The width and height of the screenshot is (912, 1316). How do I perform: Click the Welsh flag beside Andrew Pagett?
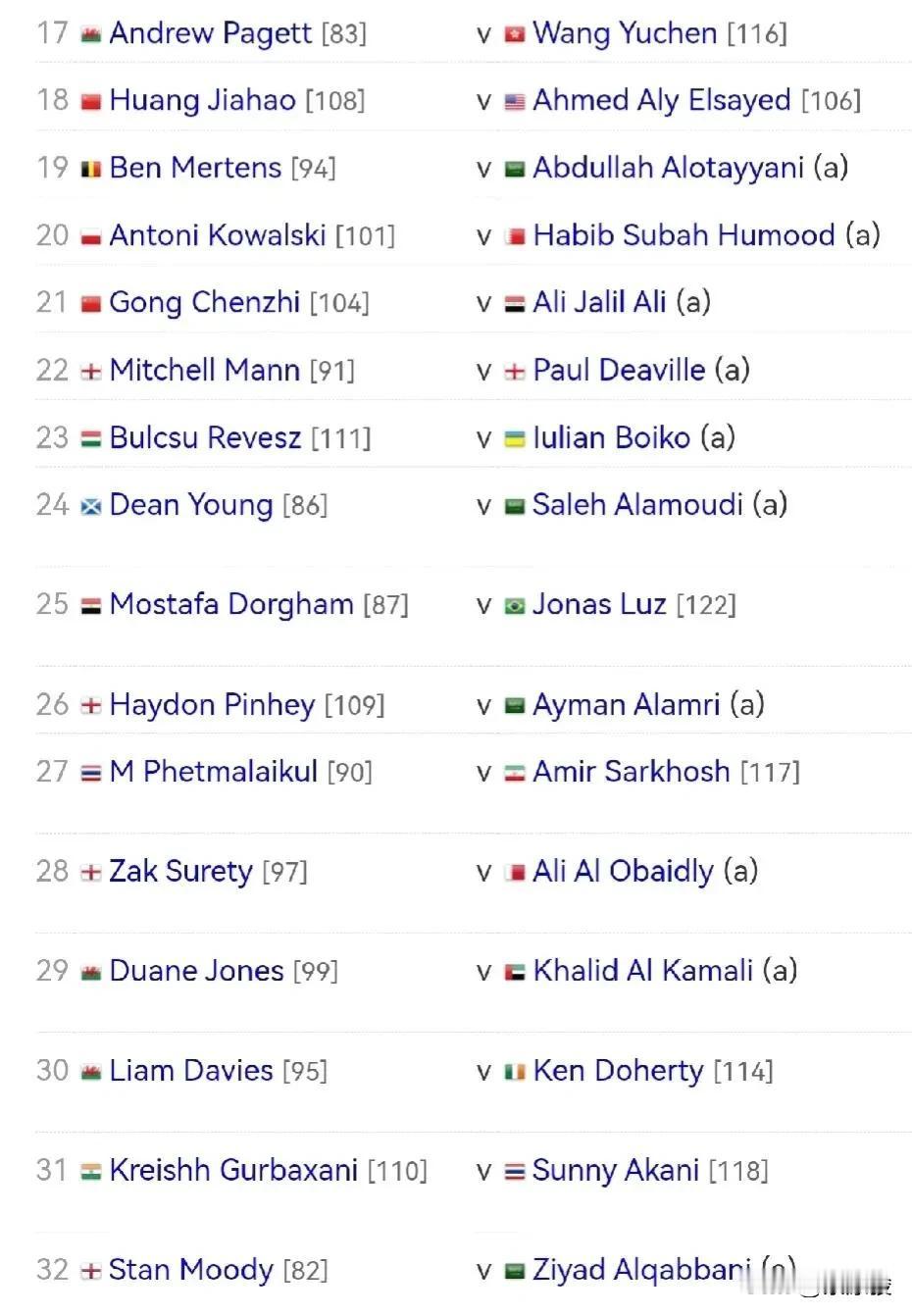(x=91, y=34)
